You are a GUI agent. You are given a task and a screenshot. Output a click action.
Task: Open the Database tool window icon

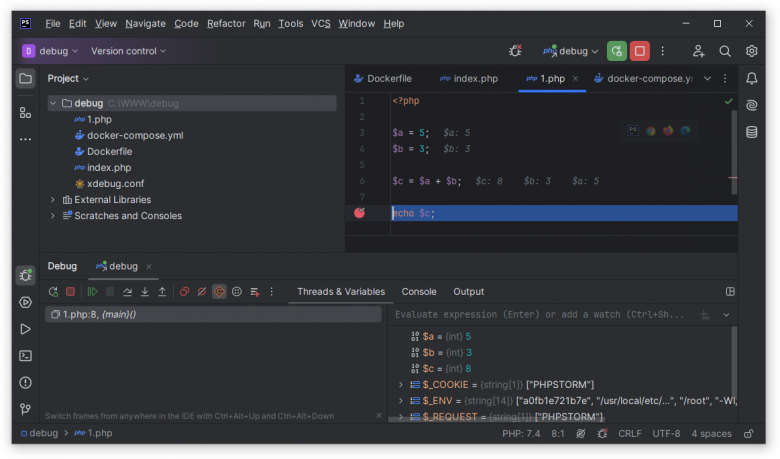(x=752, y=132)
